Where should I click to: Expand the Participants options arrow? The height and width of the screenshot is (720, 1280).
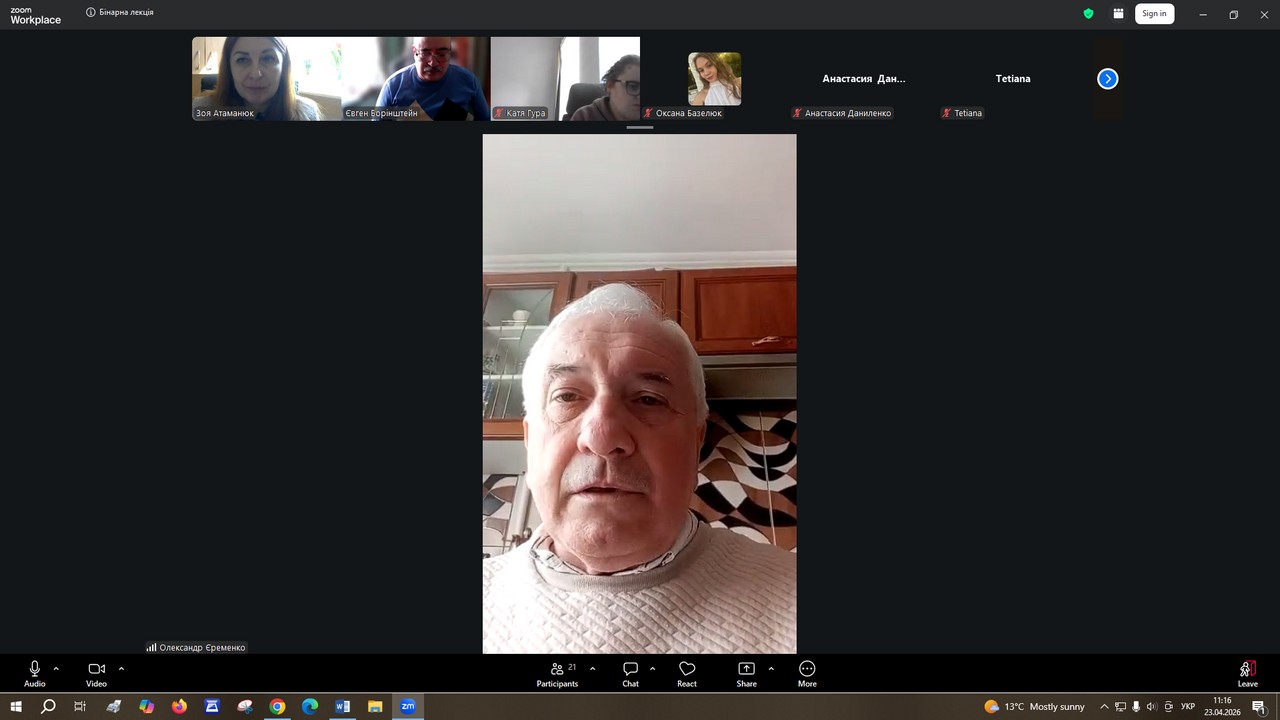592,668
